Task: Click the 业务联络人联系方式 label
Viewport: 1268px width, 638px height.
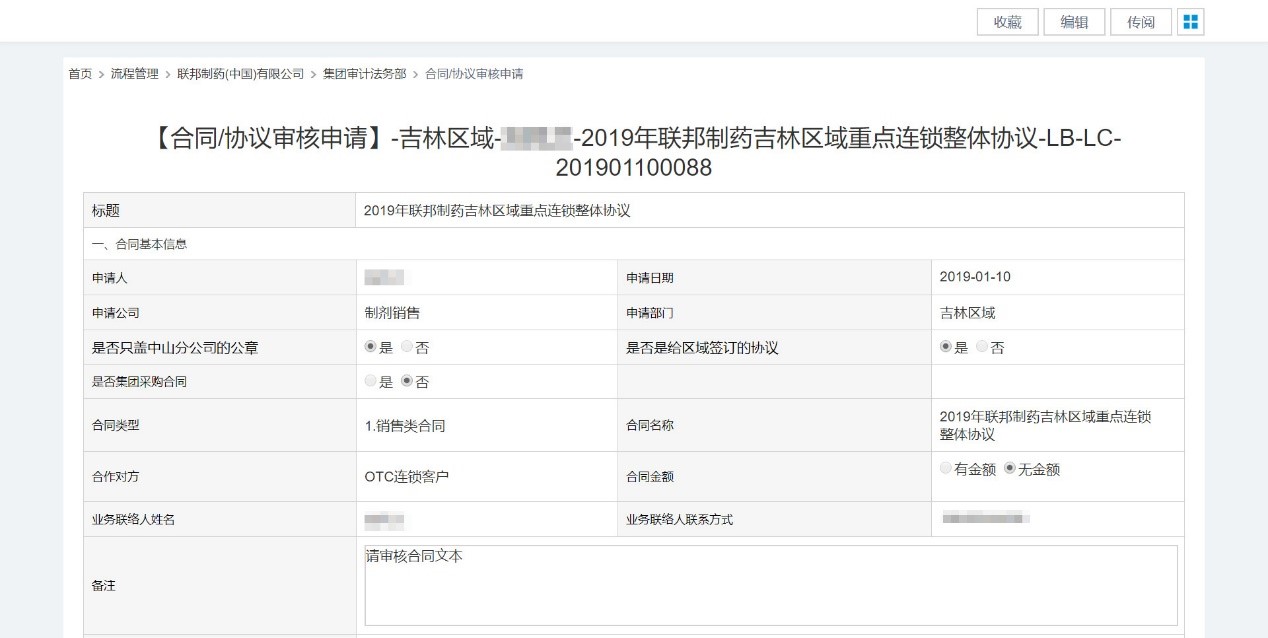Action: pos(680,519)
